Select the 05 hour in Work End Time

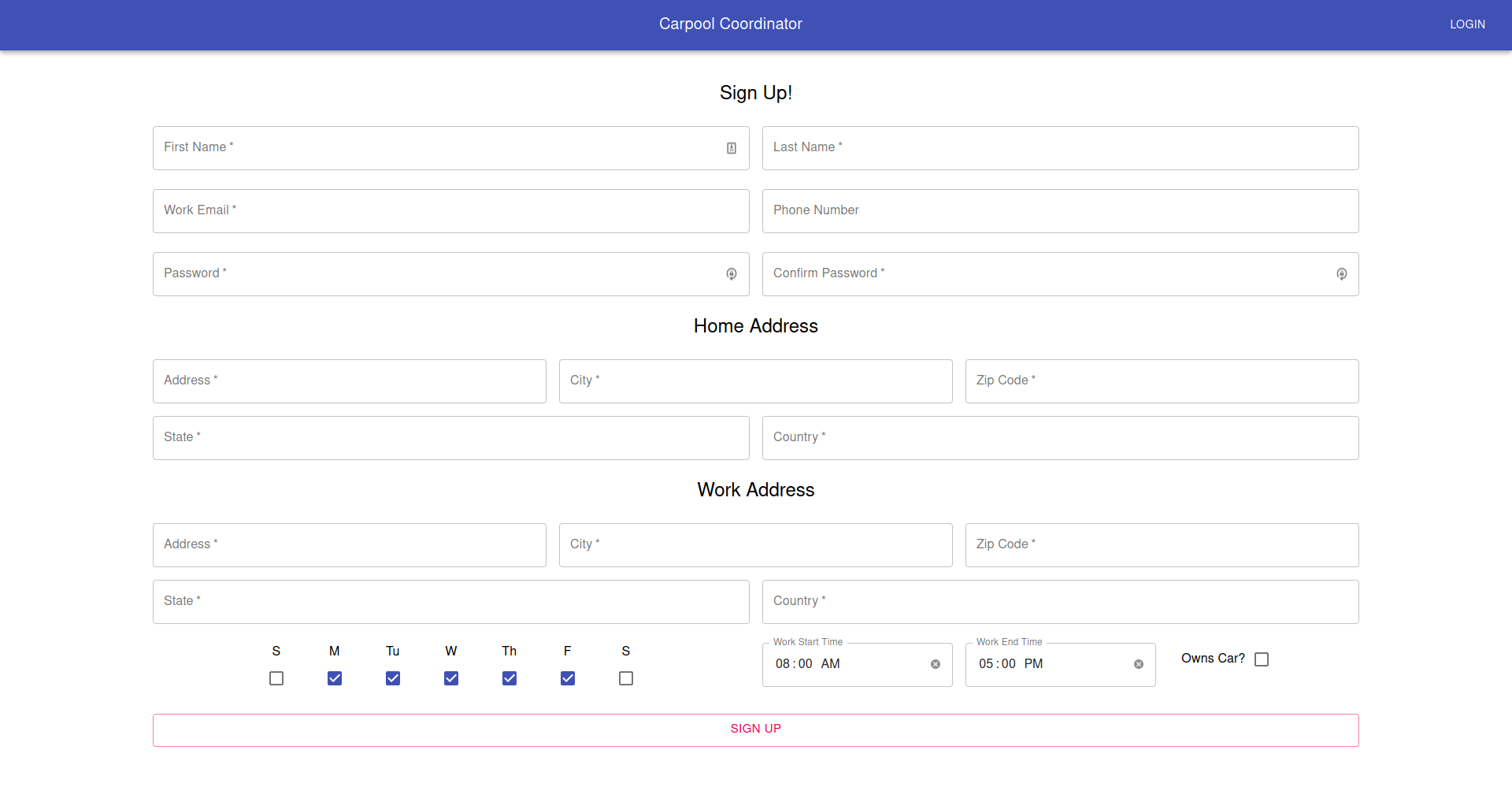tap(986, 664)
